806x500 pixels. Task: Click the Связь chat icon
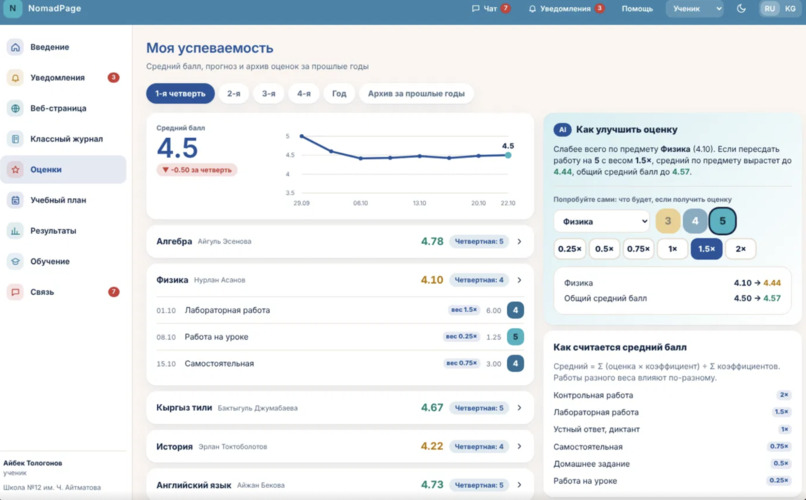(x=15, y=292)
